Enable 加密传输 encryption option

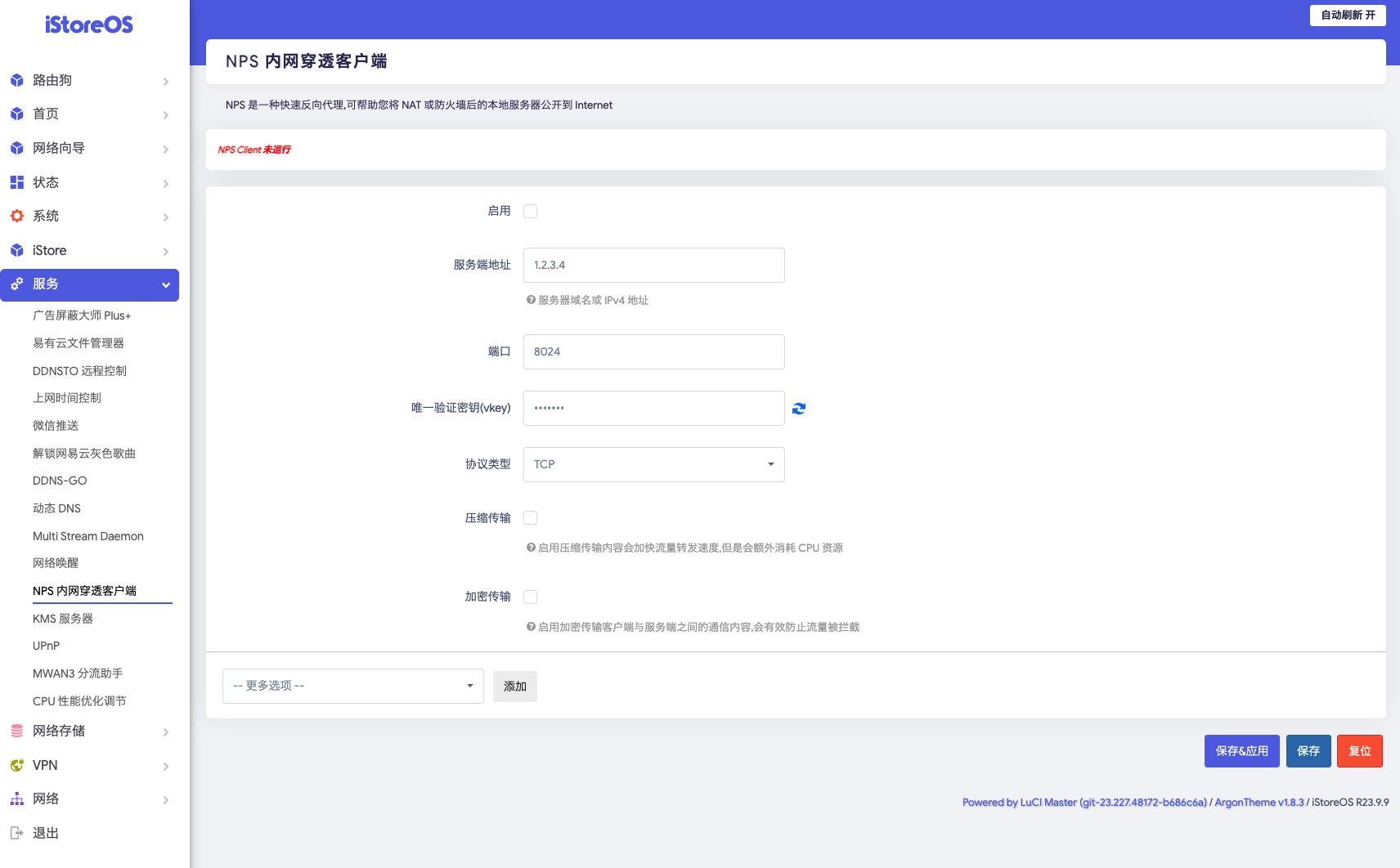[530, 597]
